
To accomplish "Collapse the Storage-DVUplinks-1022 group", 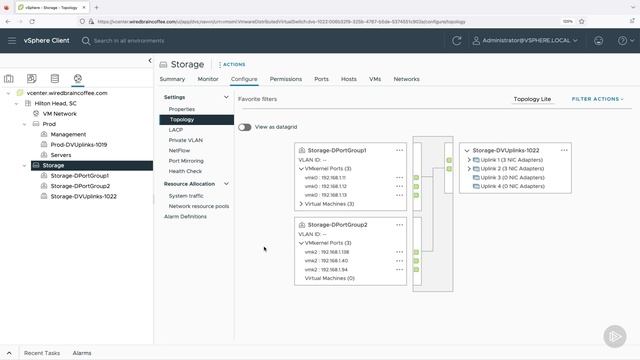I will pos(467,151).
